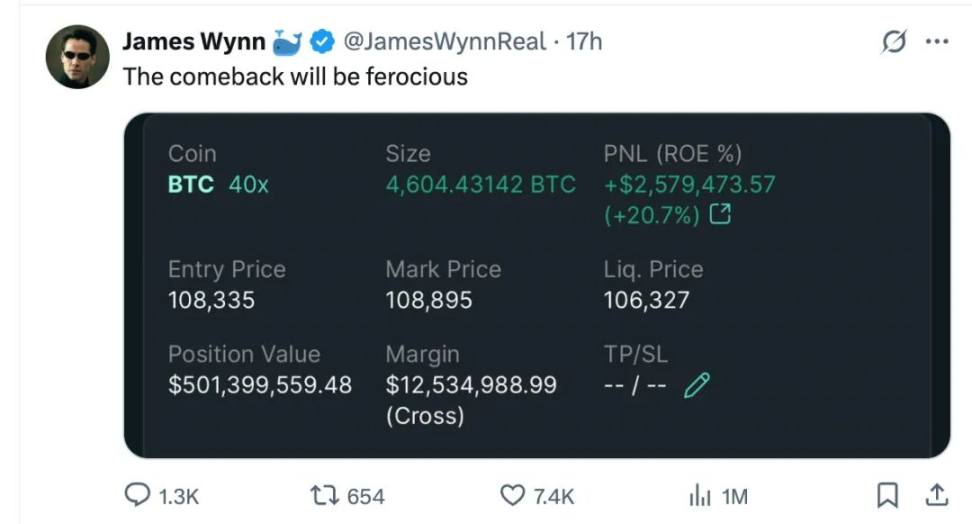Click the PNL external share icon

click(720, 215)
